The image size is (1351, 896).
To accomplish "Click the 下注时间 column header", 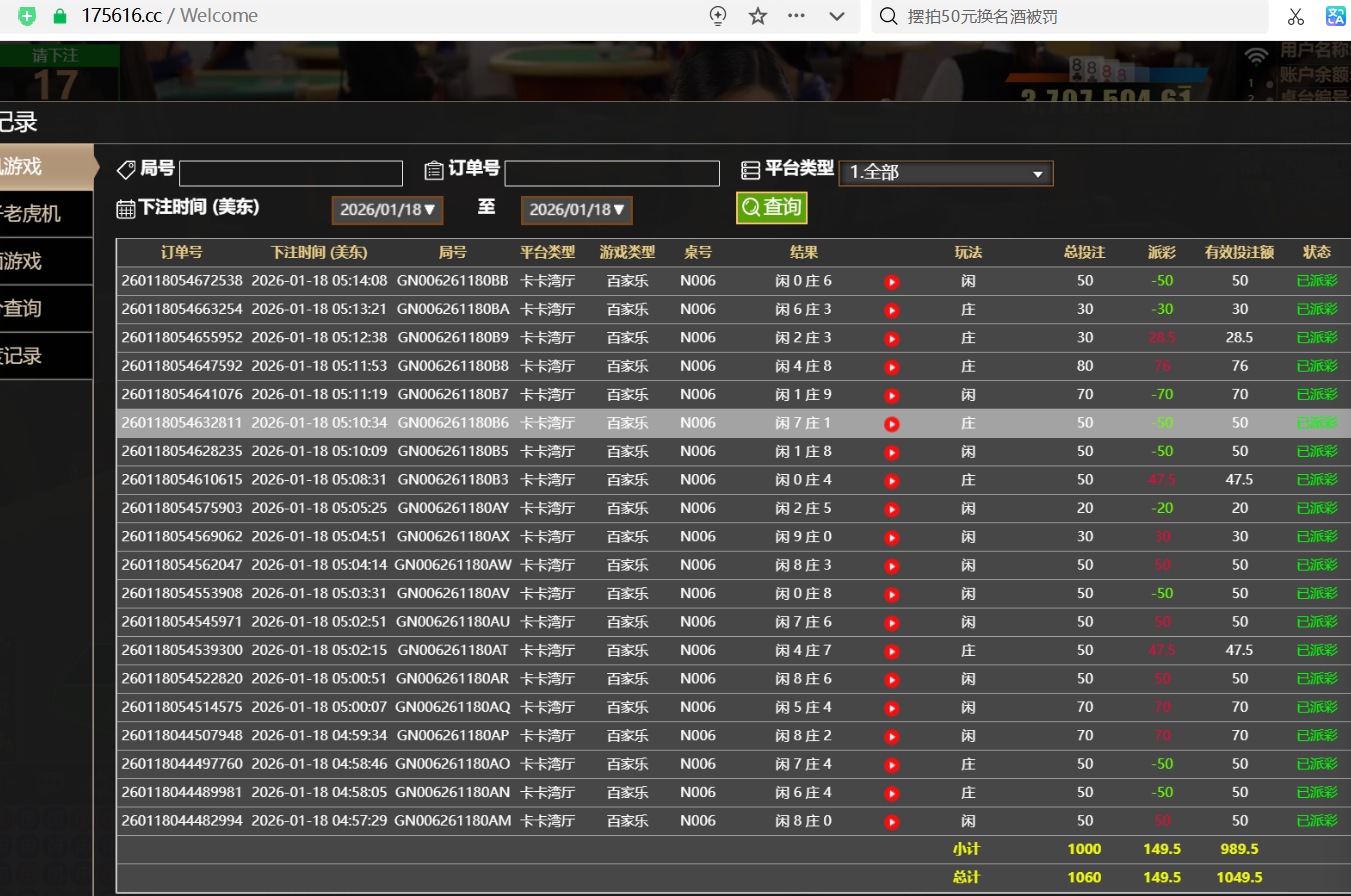I will (319, 252).
